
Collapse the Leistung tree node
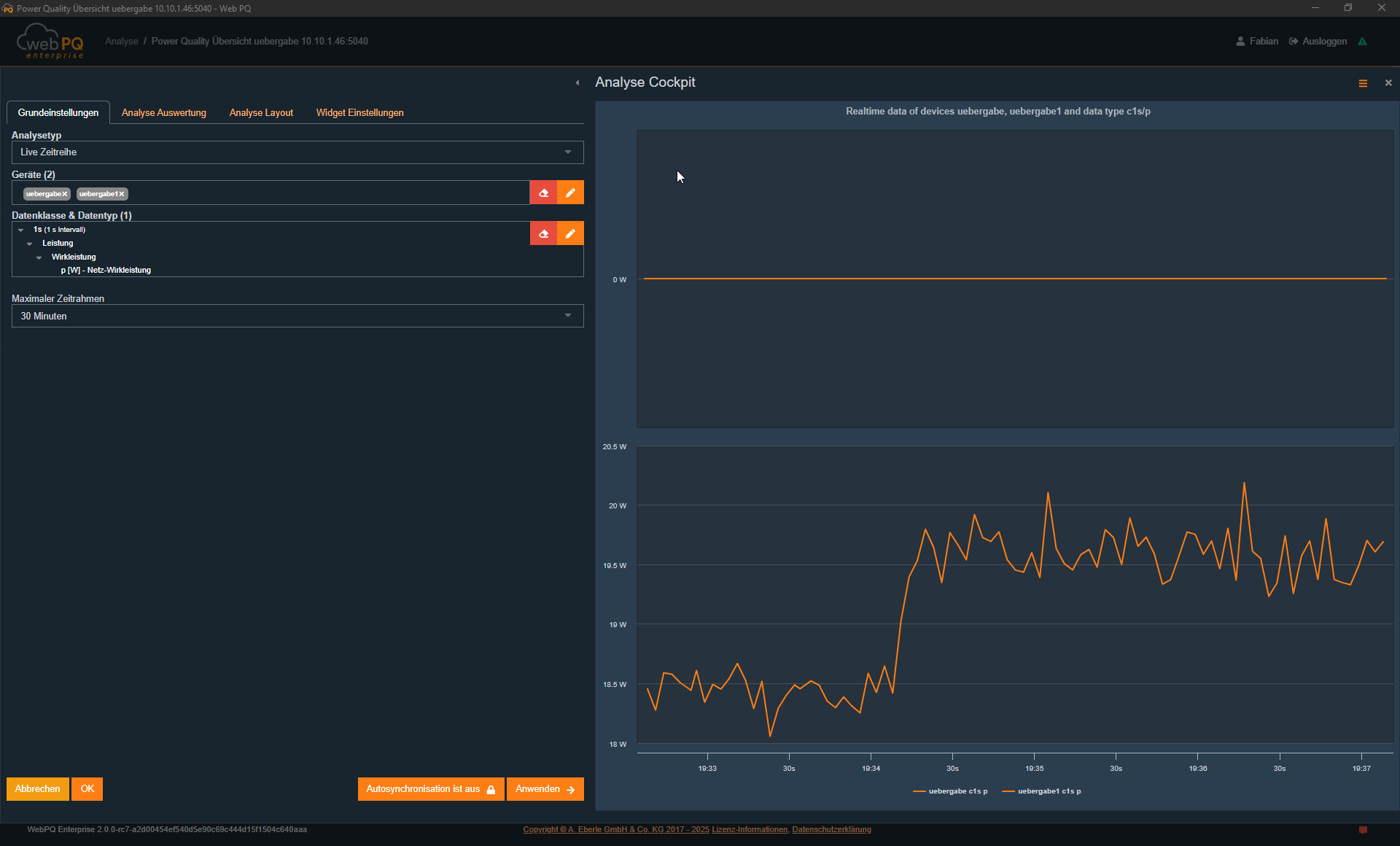point(29,243)
